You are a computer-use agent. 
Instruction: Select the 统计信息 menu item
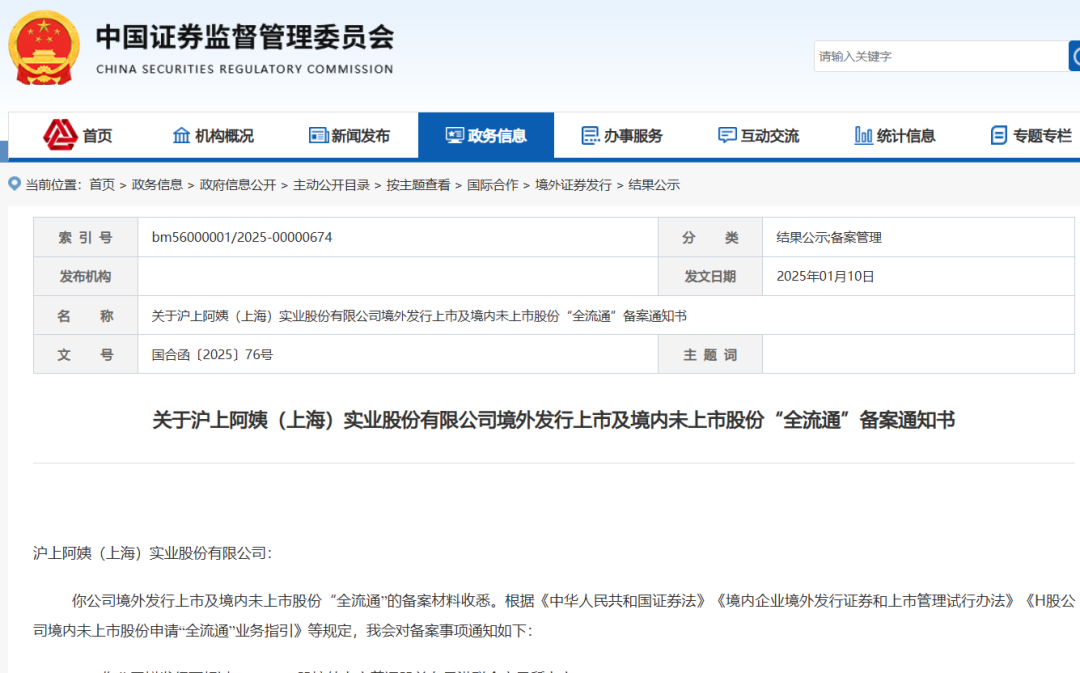click(894, 136)
